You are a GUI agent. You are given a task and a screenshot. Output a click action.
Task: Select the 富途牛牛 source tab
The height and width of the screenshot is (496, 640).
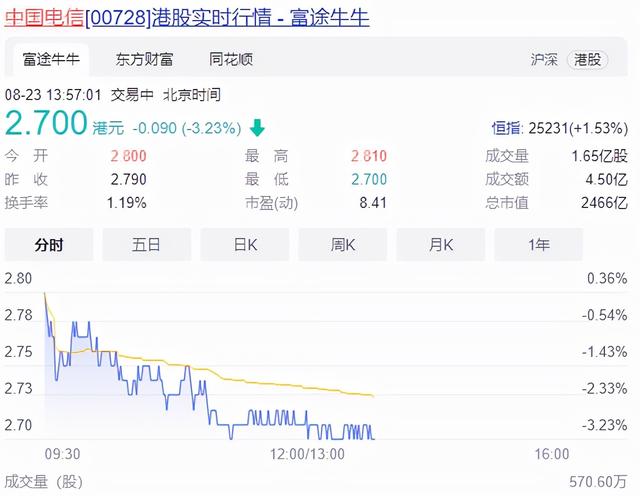point(51,60)
